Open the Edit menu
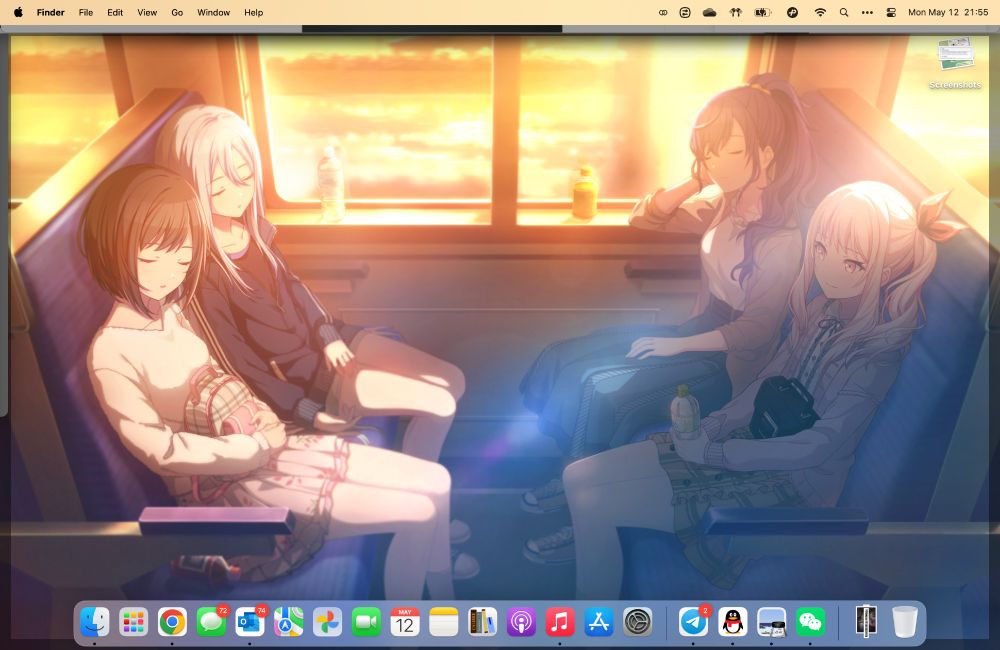The width and height of the screenshot is (1000, 650). coord(115,12)
